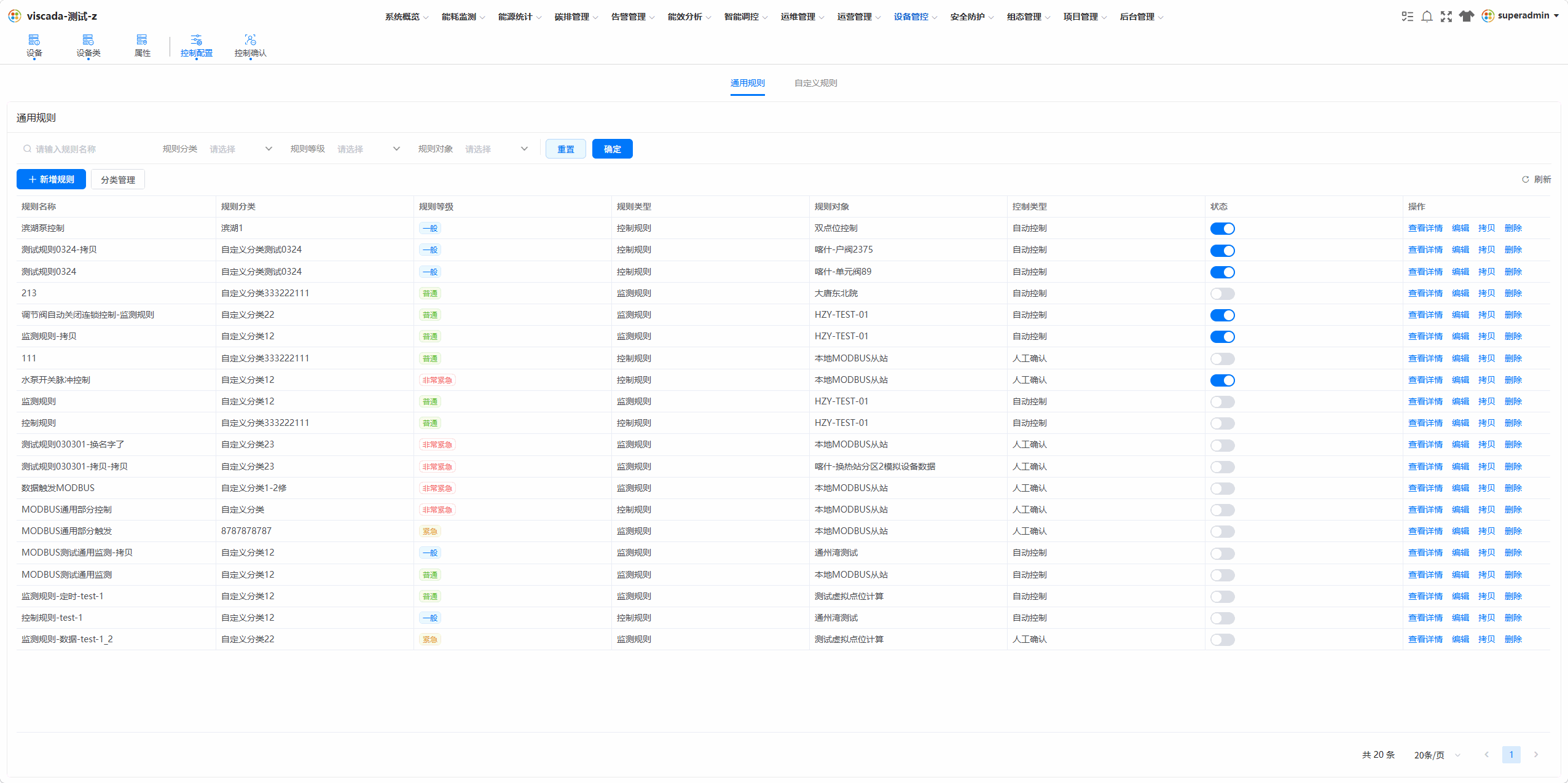Expand the 规则等级 dropdown filter
This screenshot has width=1568, height=783.
(368, 149)
